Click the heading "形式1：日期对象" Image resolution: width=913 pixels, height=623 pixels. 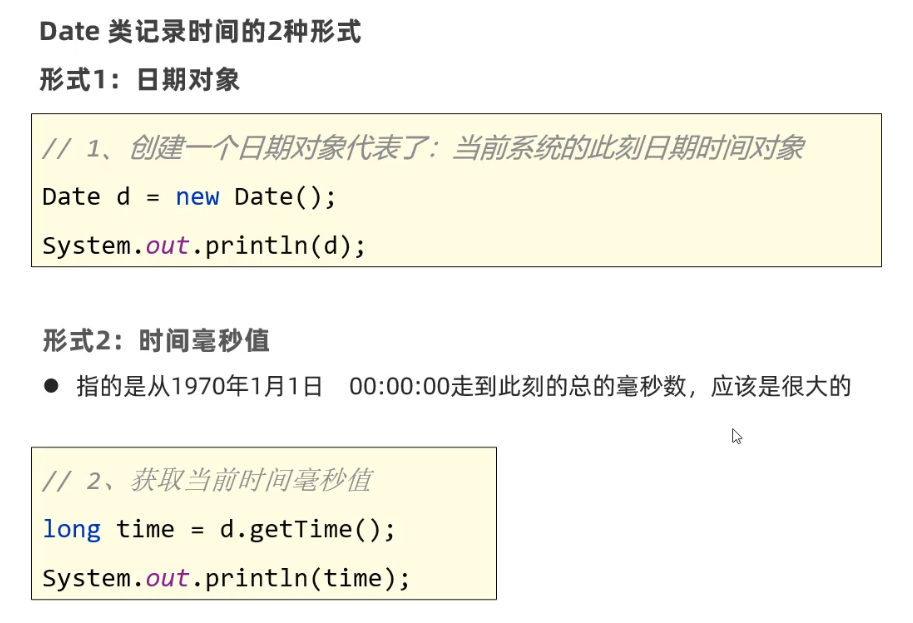click(140, 80)
